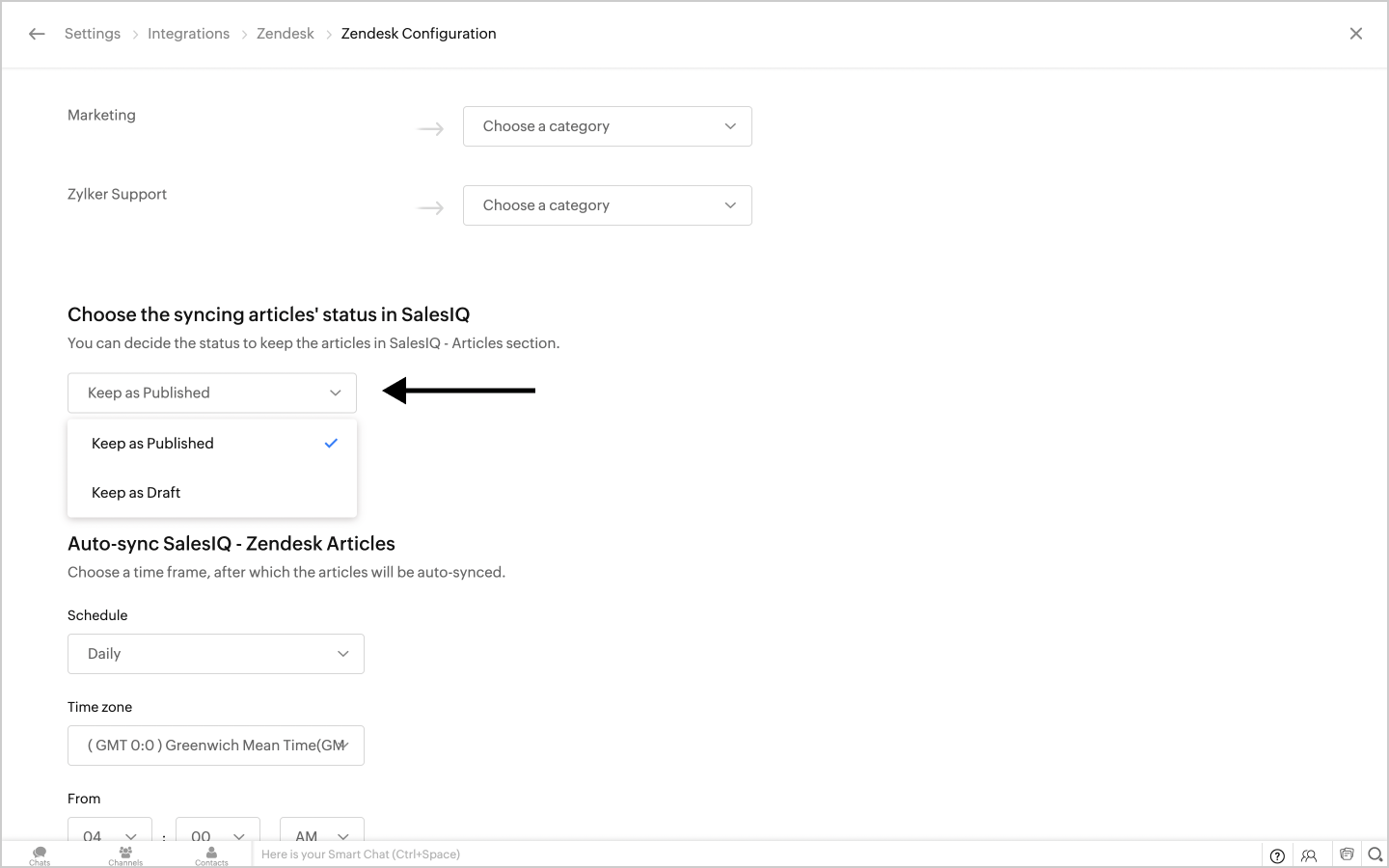The image size is (1389, 868).
Task: Click the Auto-sync SalesIQ - Zendesk Articles heading
Action: (231, 544)
